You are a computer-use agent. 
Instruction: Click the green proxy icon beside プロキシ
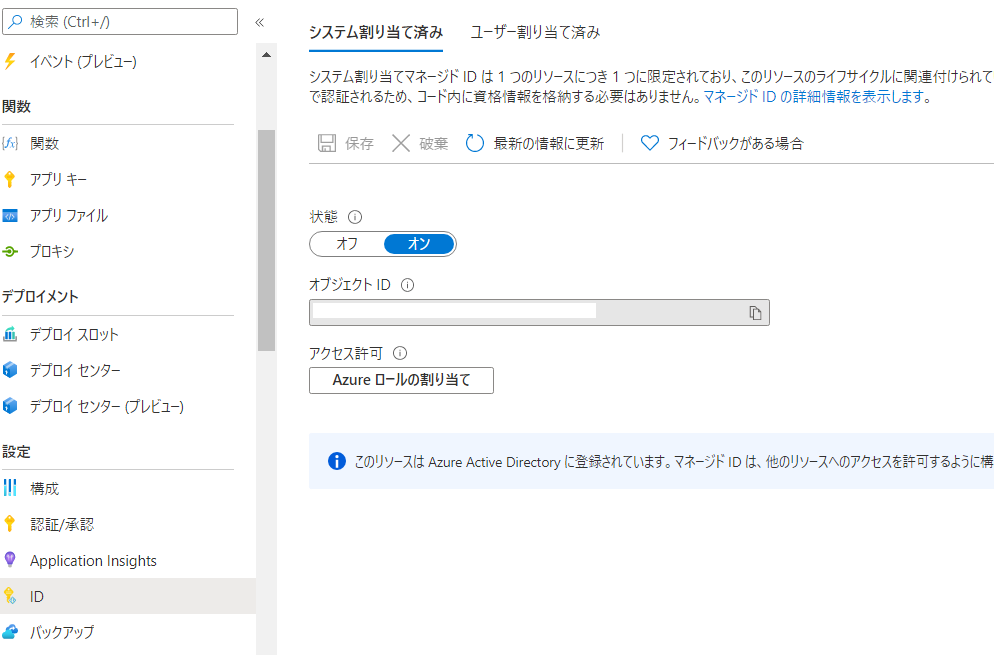pyautogui.click(x=10, y=252)
